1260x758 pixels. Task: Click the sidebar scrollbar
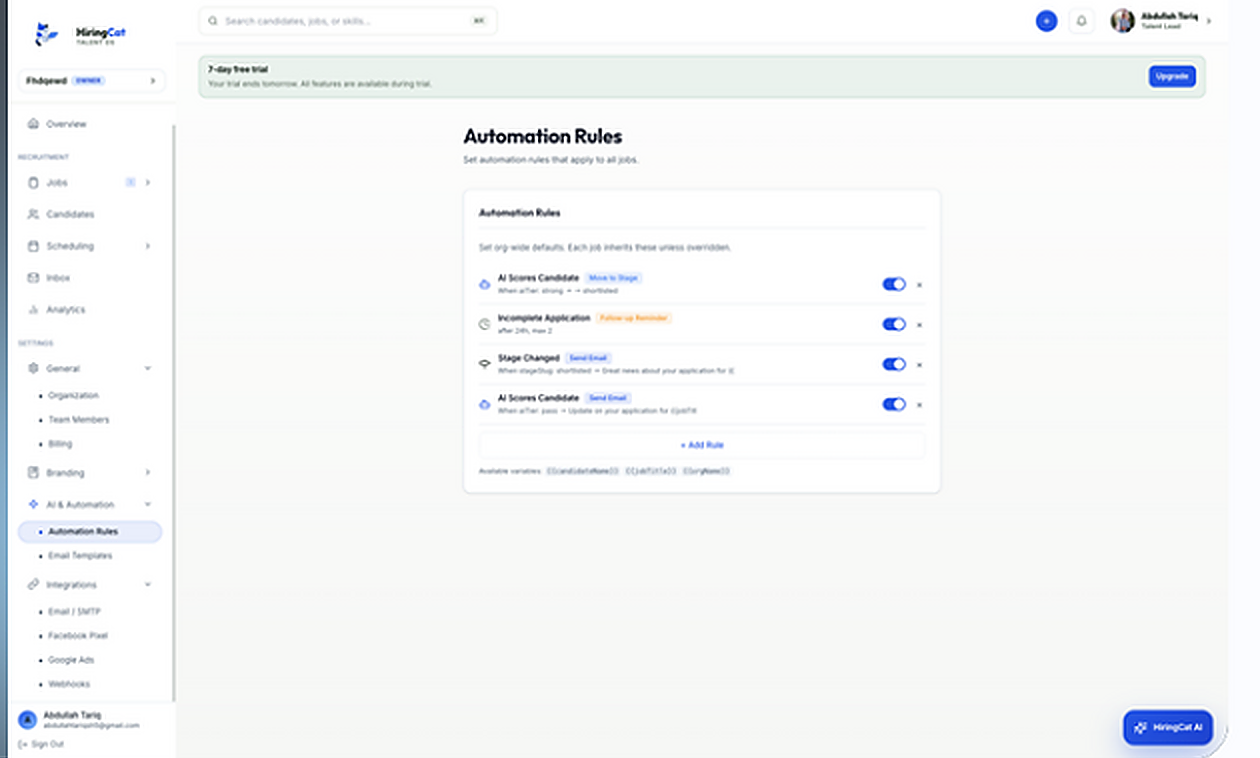point(174,413)
